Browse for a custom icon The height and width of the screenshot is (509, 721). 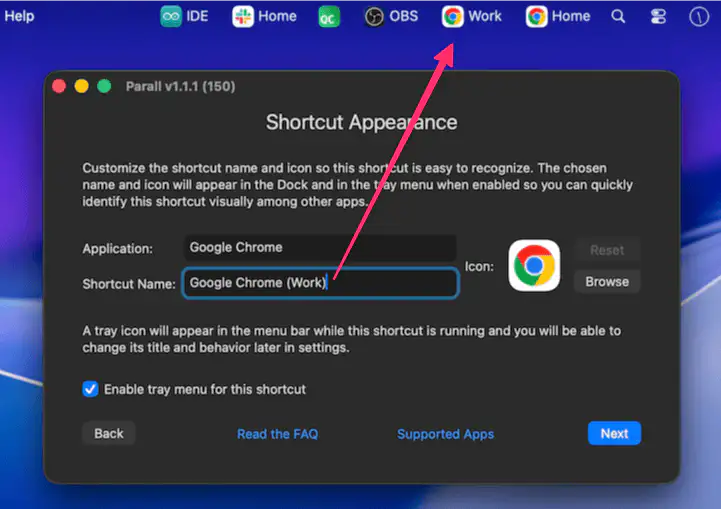point(607,282)
